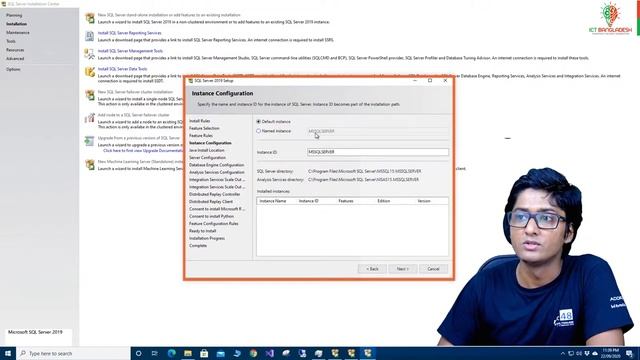Viewport: 640px width, 360px height.
Task: Click Install SQL Server Management Tools link
Action: click(x=130, y=51)
